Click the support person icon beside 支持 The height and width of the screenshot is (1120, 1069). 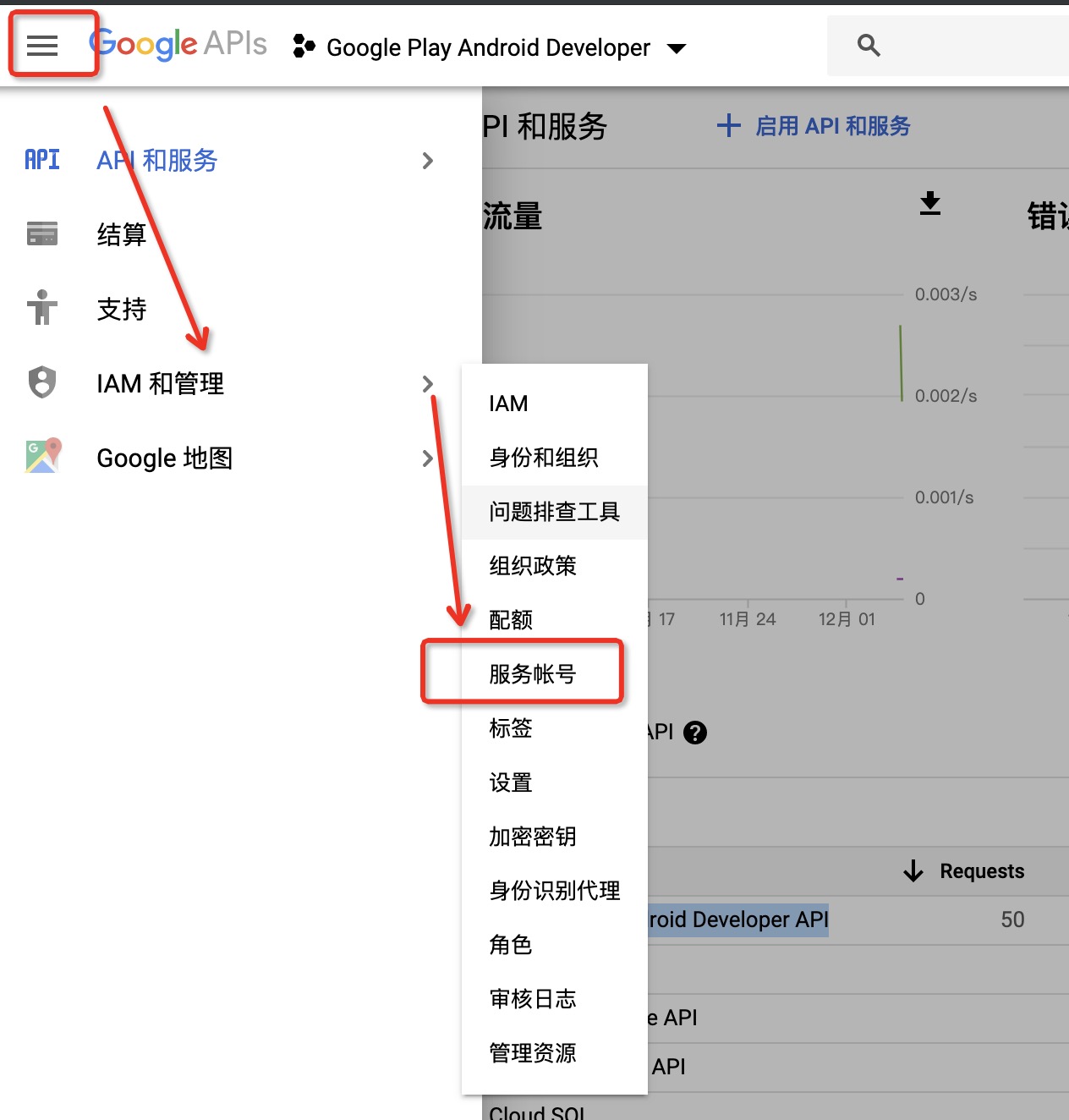pyautogui.click(x=42, y=308)
